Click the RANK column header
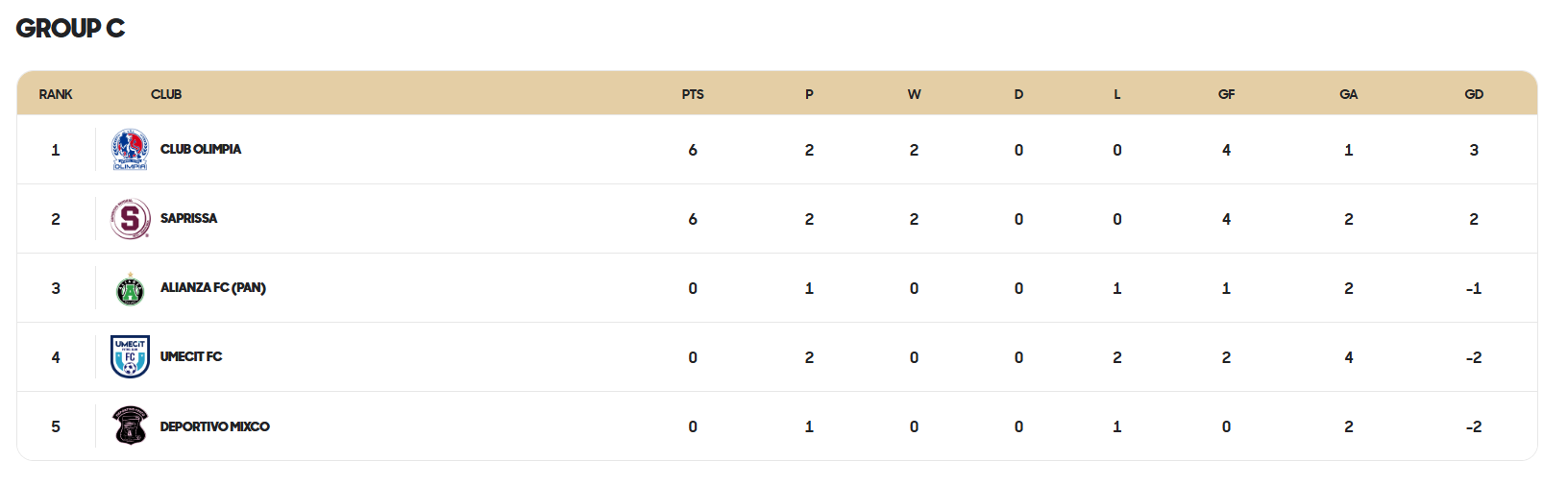Image resolution: width=1568 pixels, height=486 pixels. (x=56, y=94)
